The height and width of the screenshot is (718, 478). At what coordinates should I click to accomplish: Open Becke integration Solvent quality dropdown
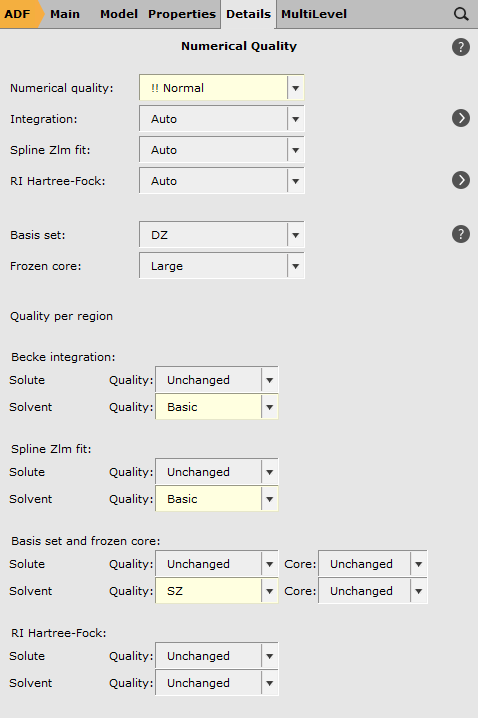217,407
